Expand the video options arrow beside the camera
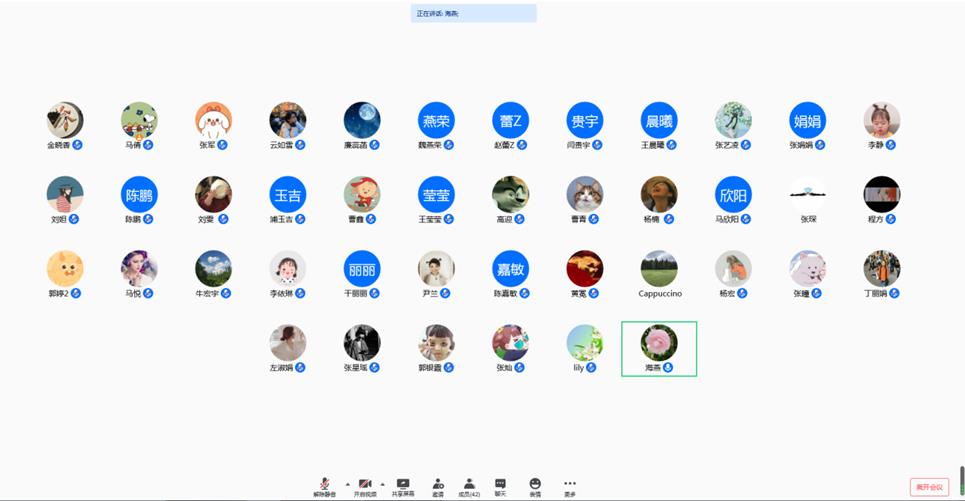This screenshot has width=965, height=501. click(x=383, y=484)
